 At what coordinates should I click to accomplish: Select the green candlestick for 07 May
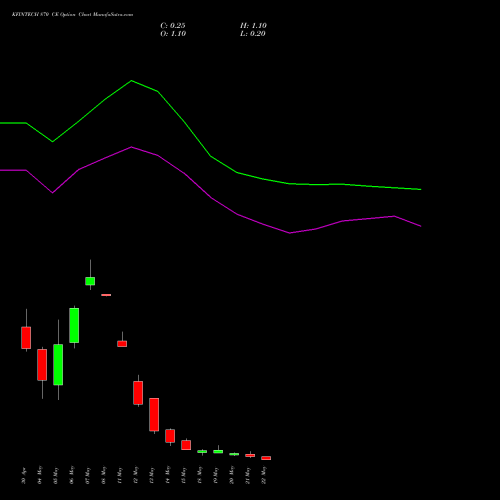90,281
